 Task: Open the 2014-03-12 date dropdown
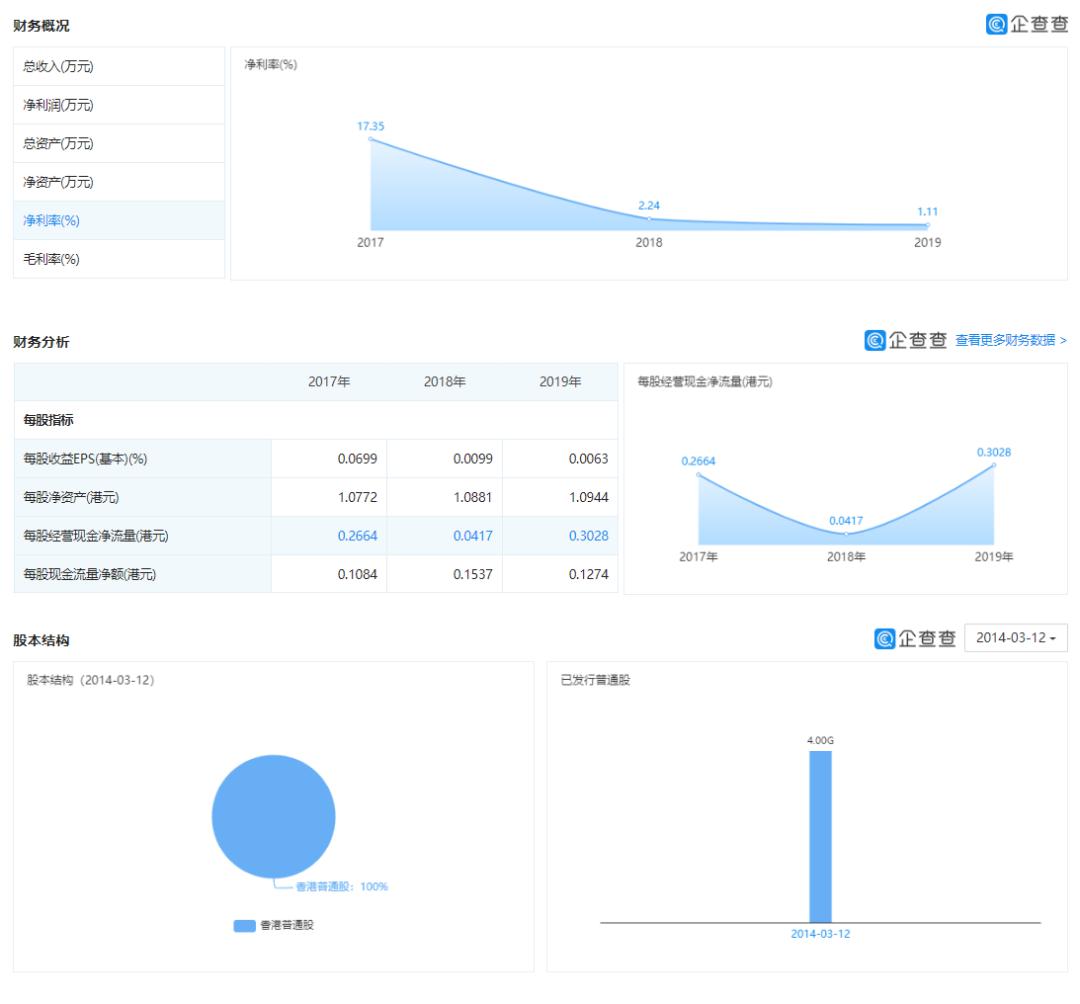pos(1016,638)
